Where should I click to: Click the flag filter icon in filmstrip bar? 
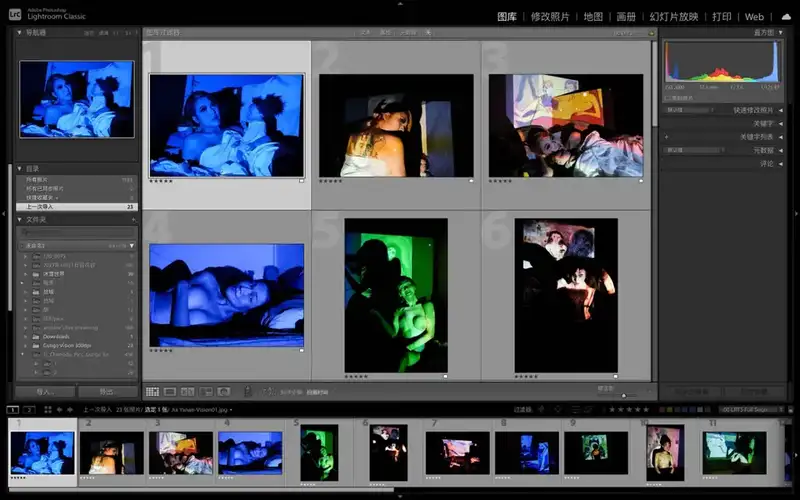tap(542, 409)
